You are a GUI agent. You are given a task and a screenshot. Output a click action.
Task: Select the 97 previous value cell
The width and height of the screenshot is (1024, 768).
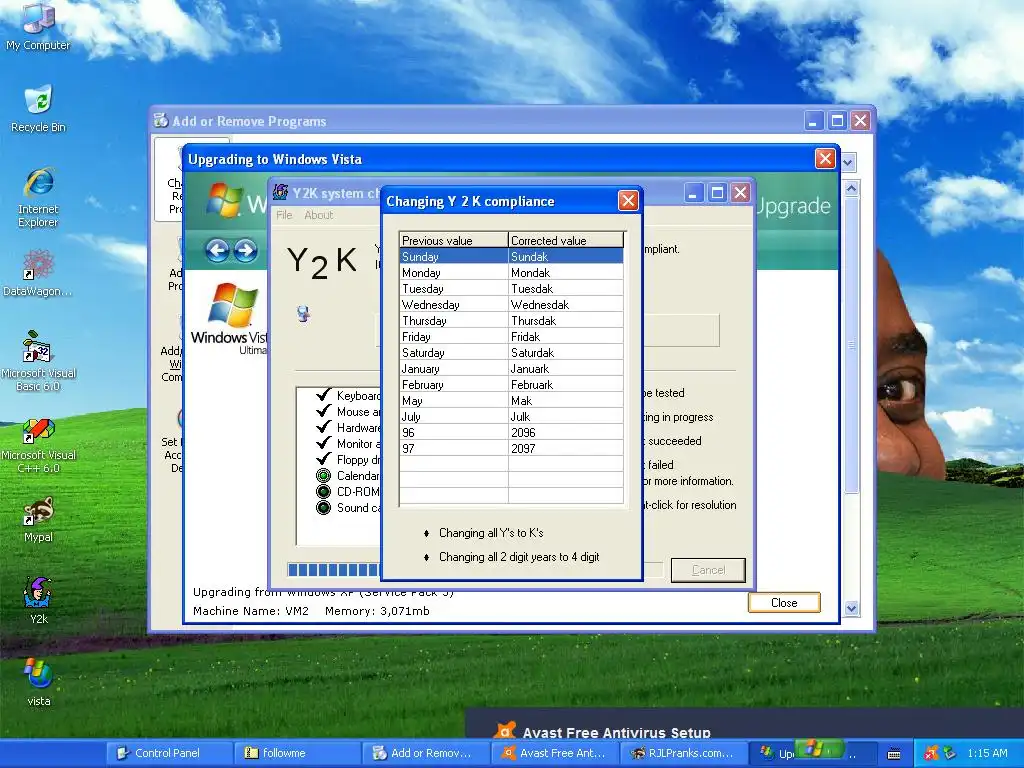tap(453, 449)
